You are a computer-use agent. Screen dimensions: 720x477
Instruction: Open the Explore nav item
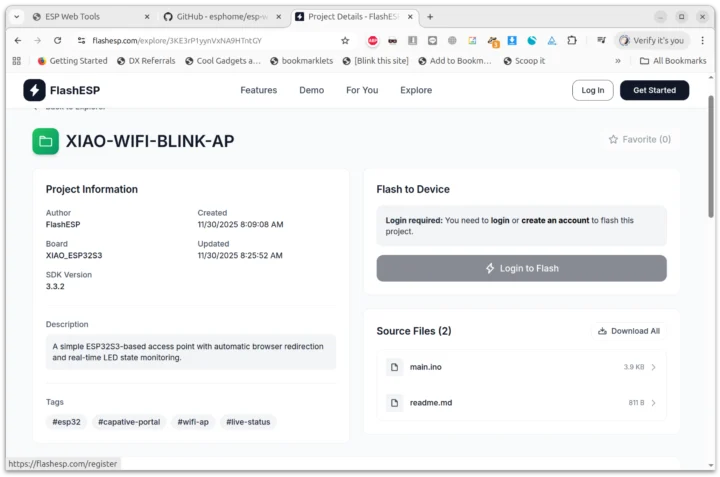(416, 90)
